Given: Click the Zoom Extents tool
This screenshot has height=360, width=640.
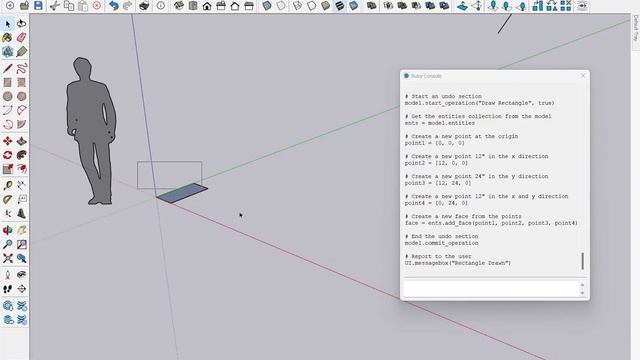Looking at the screenshot, I should tap(7, 258).
